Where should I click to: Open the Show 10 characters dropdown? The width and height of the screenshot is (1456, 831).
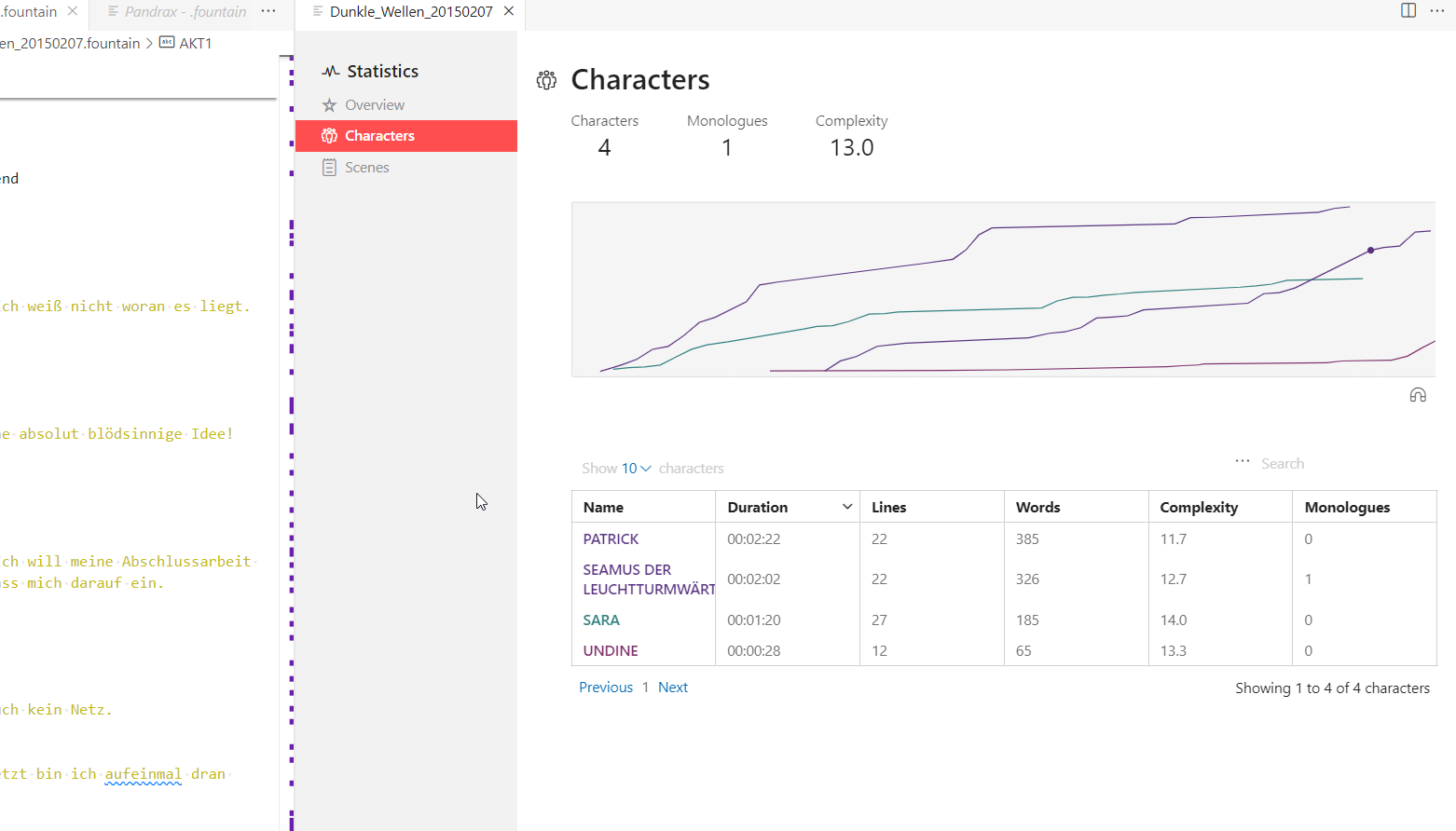(x=637, y=469)
